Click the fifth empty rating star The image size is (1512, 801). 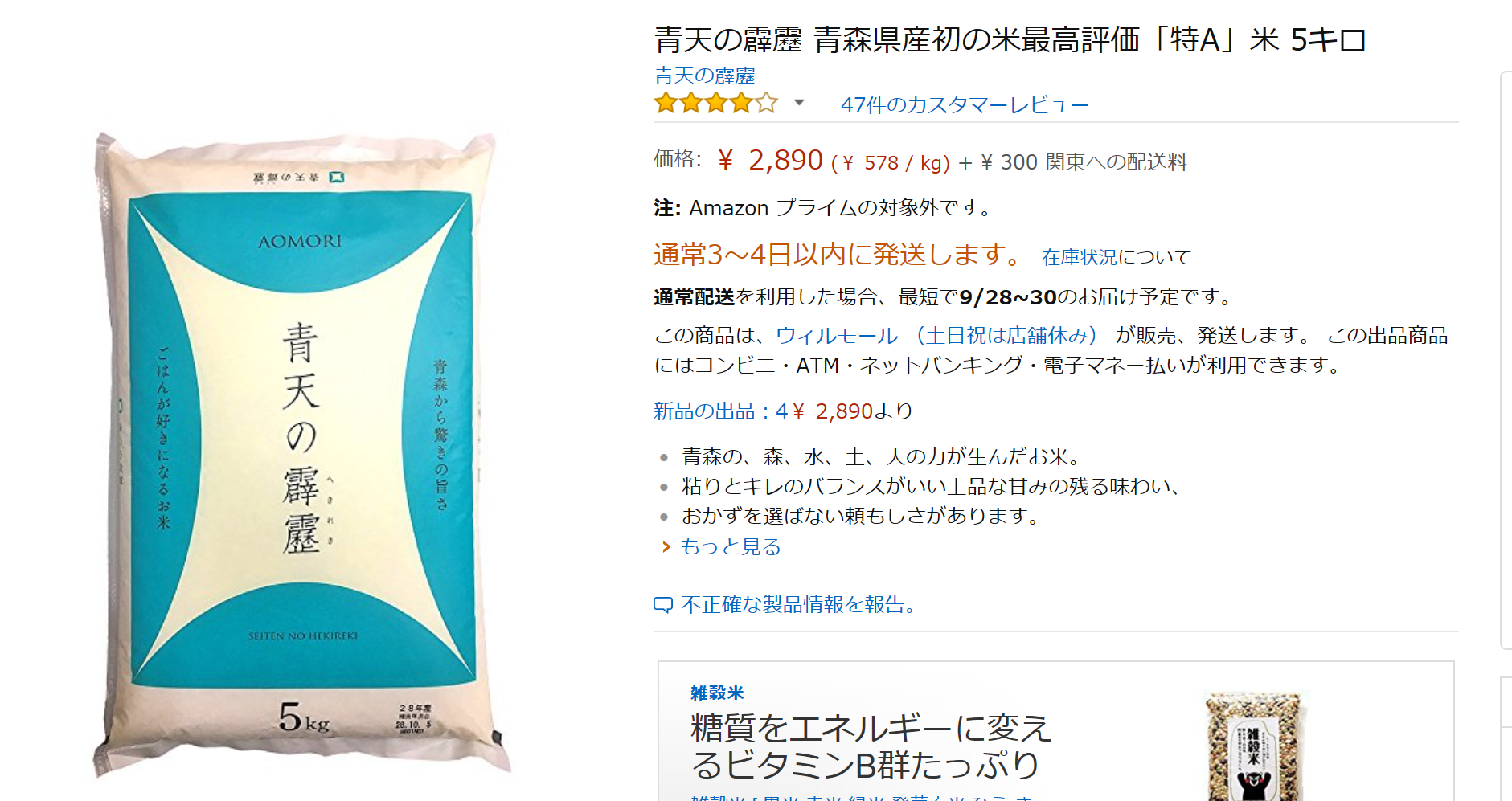[767, 103]
